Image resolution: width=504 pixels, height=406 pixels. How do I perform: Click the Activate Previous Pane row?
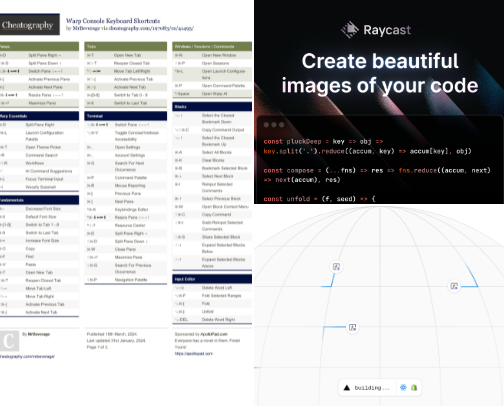(x=39, y=79)
